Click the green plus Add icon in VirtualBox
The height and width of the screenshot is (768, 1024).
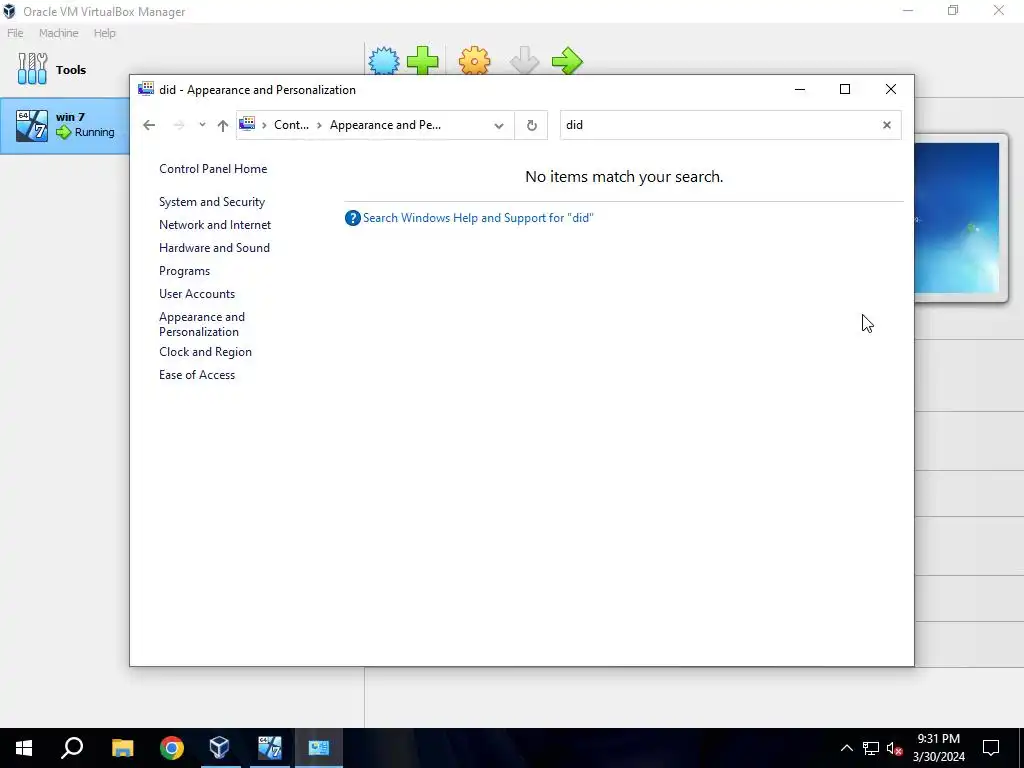423,61
